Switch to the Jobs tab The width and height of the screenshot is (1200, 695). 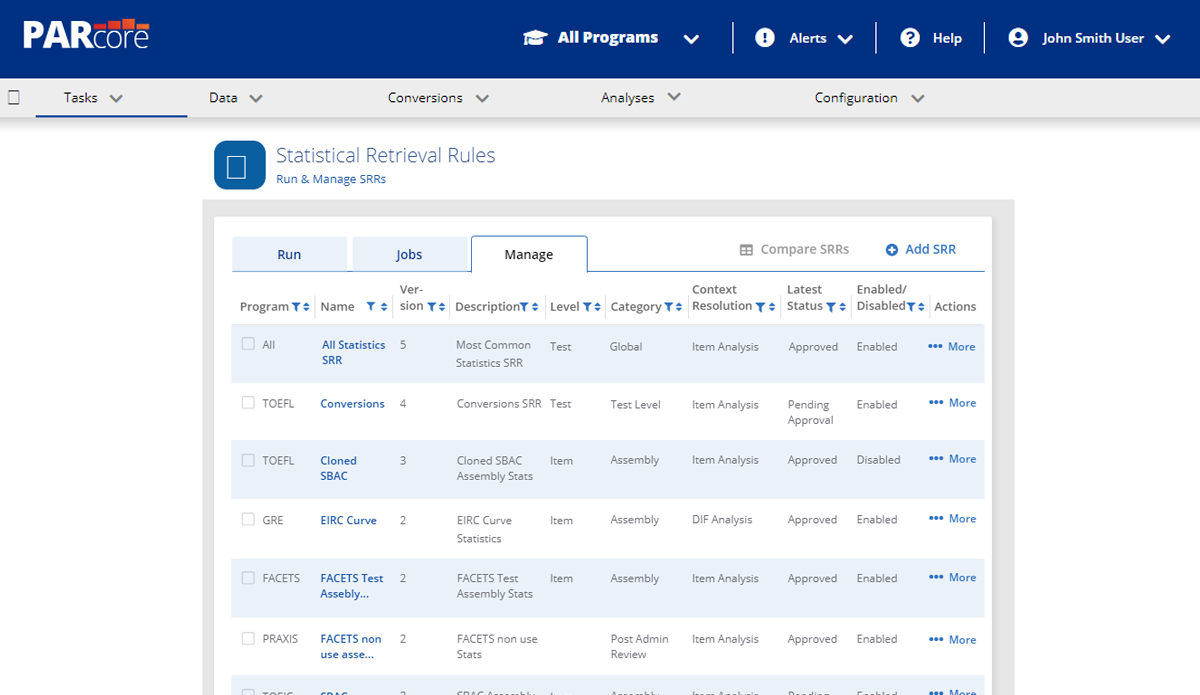pyautogui.click(x=409, y=255)
